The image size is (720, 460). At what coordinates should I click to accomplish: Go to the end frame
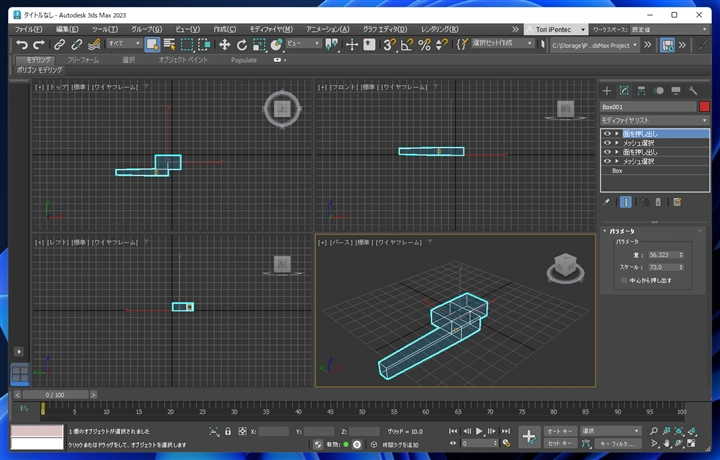click(x=506, y=431)
